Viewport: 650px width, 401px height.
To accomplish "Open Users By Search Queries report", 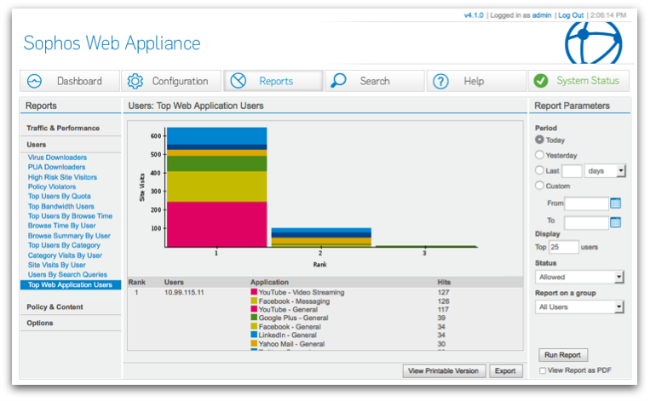I will coord(67,275).
